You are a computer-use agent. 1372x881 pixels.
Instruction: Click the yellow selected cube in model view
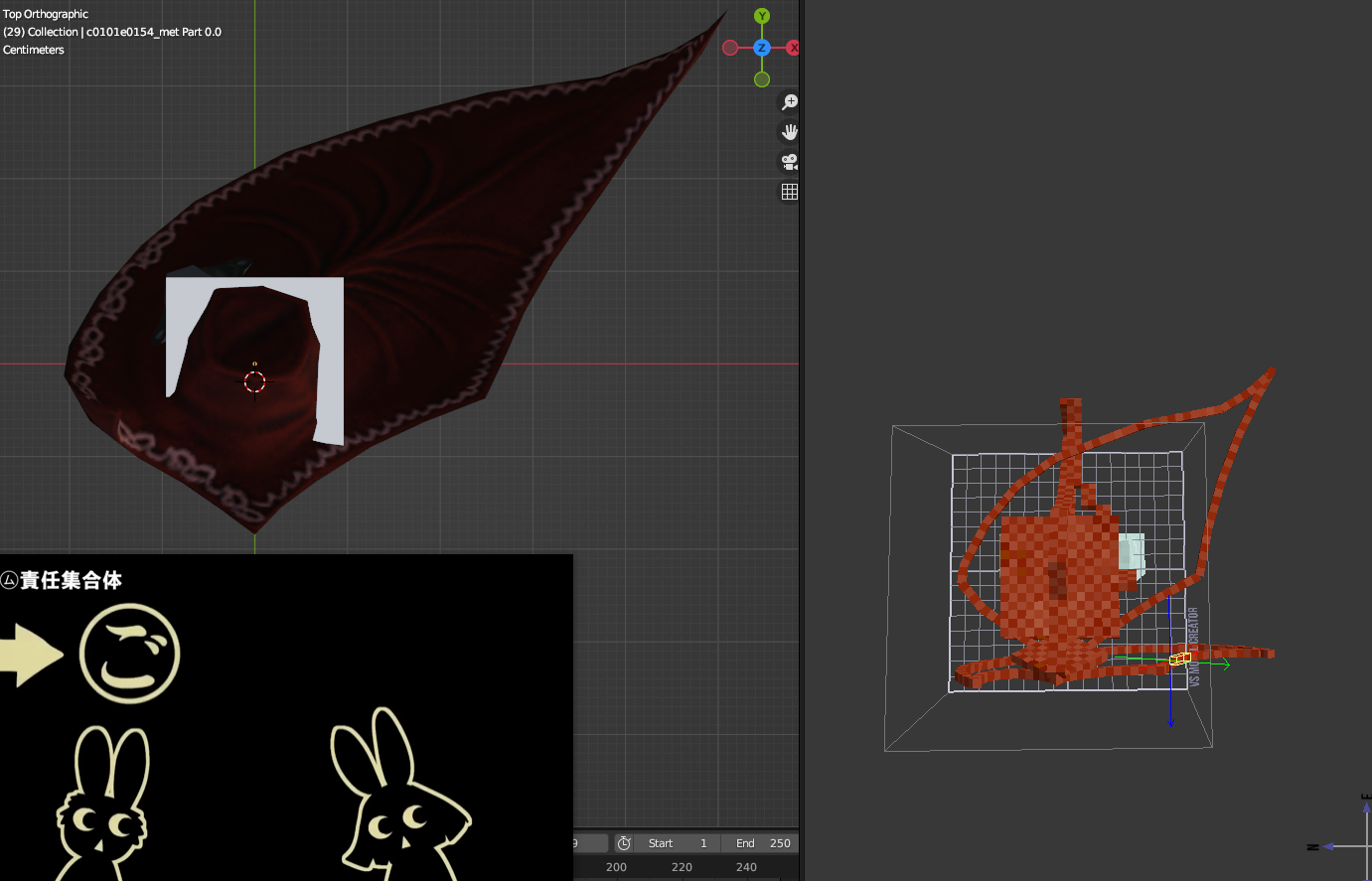[x=1179, y=659]
